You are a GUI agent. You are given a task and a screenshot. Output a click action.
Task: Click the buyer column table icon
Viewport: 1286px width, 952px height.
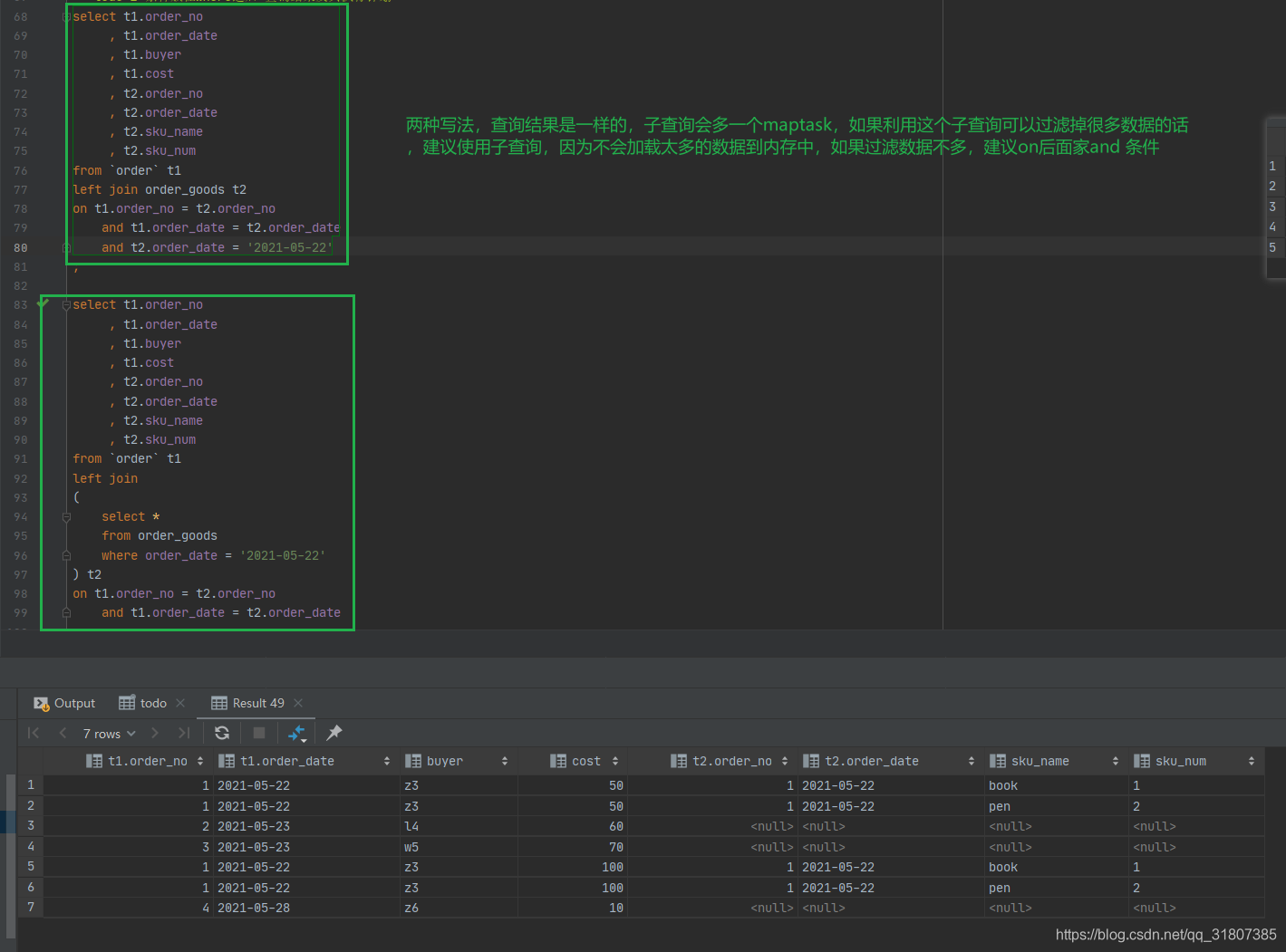coord(413,761)
